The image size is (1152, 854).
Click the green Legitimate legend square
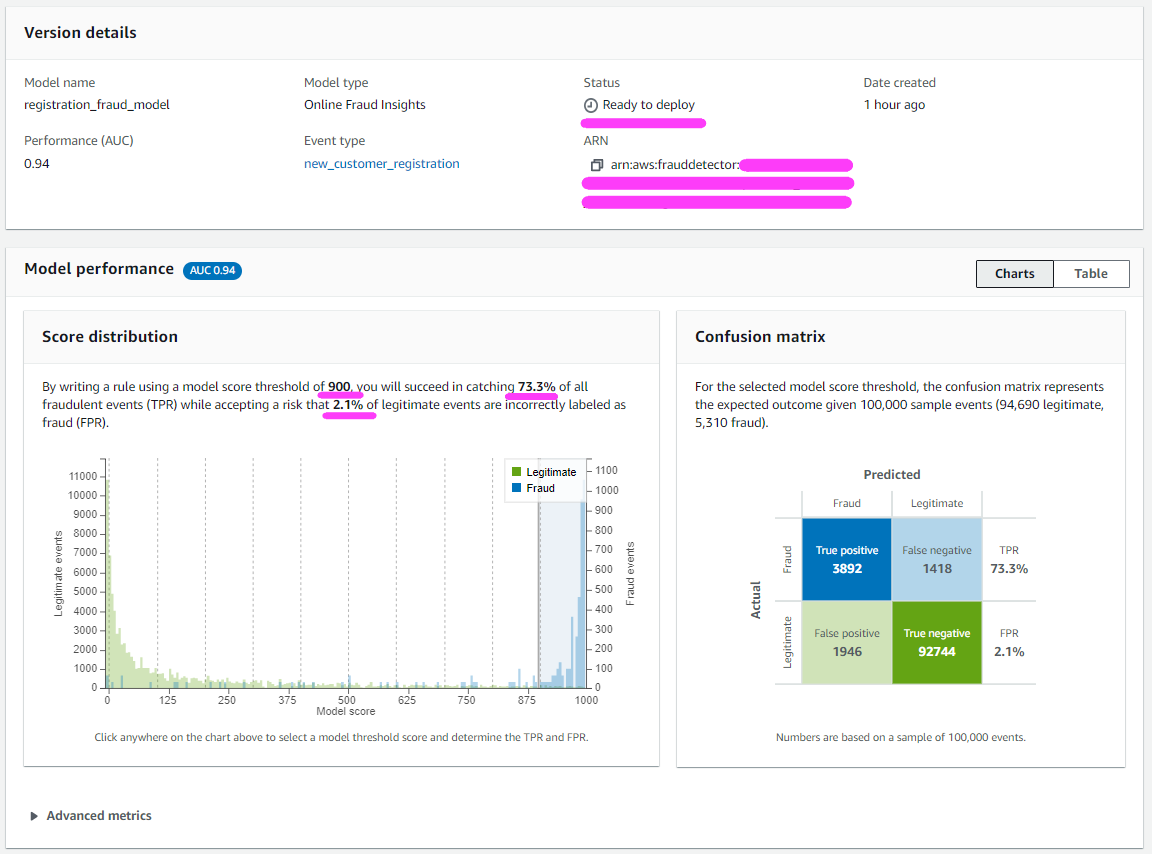click(x=516, y=472)
